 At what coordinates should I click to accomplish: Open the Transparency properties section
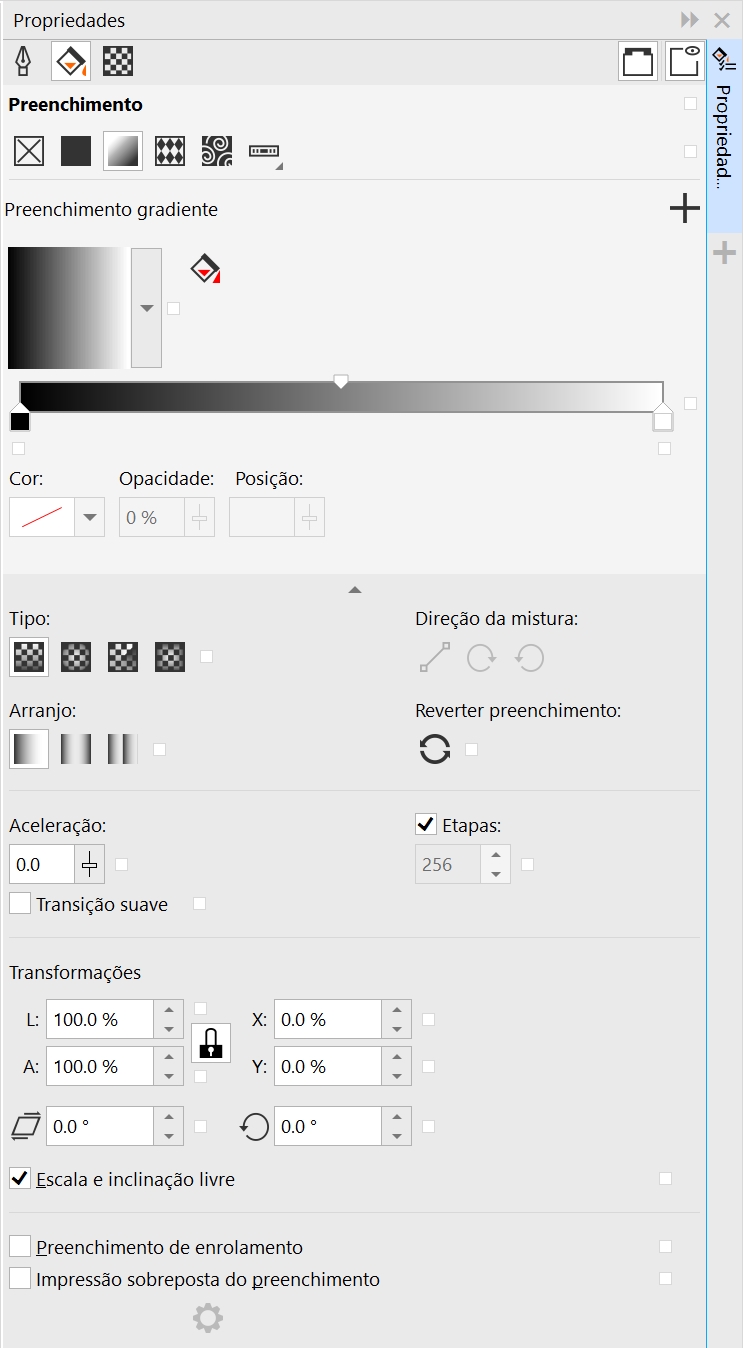[x=119, y=62]
